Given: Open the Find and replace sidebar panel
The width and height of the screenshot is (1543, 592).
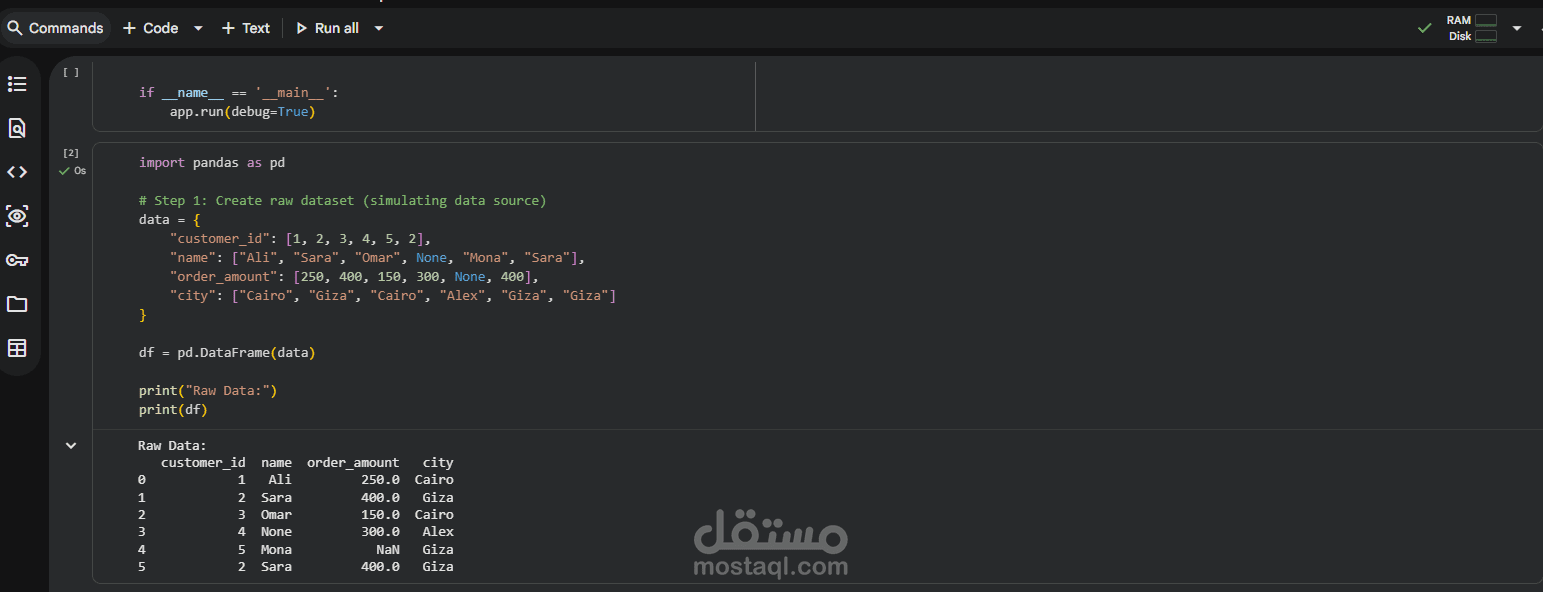Looking at the screenshot, I should coord(18,128).
